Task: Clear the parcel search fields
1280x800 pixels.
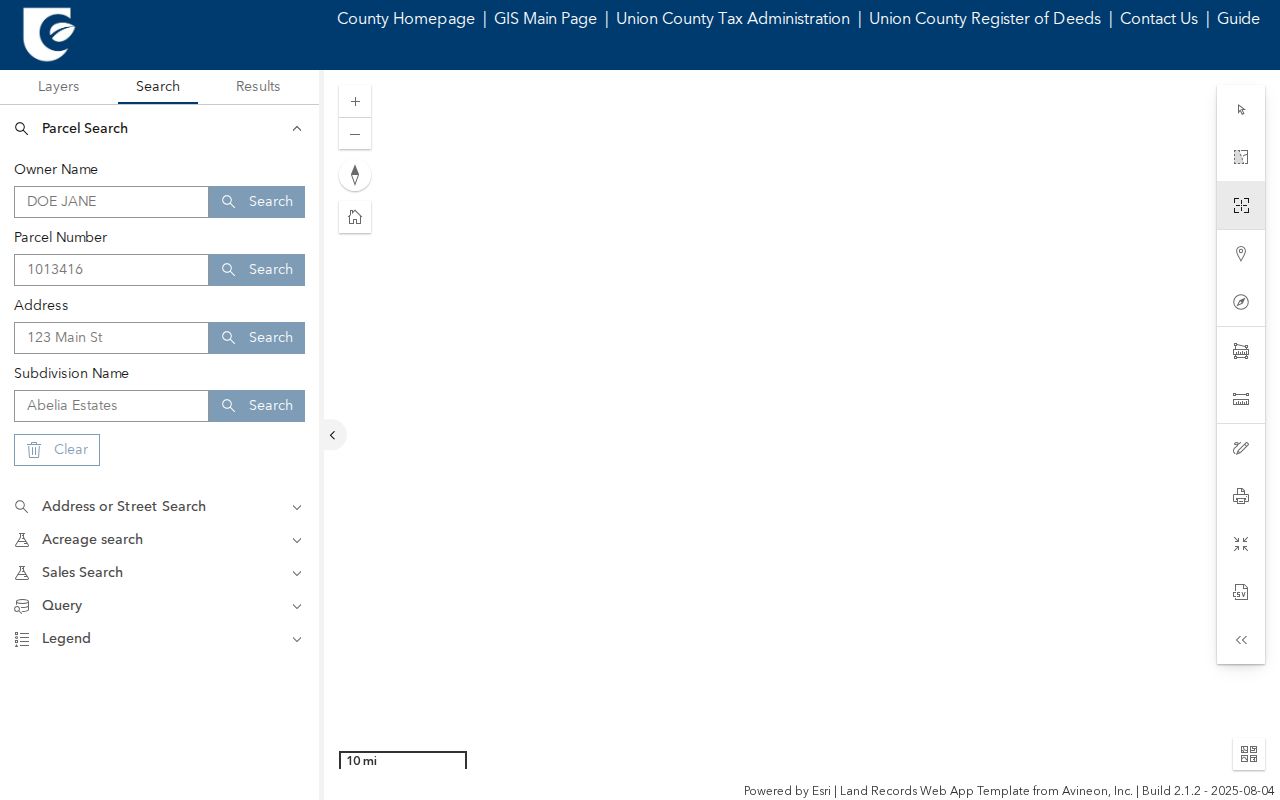Action: click(57, 450)
